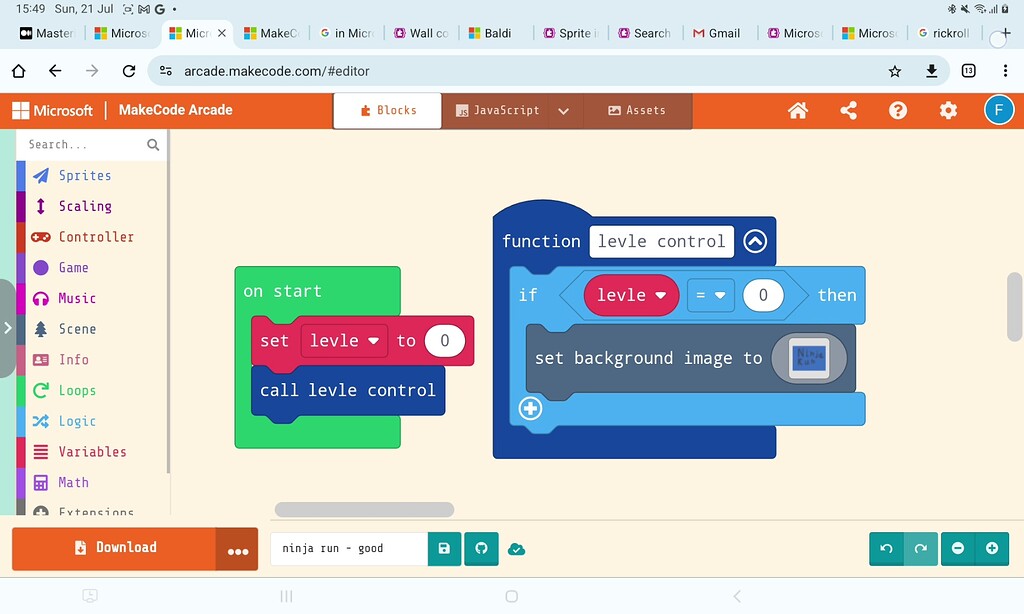Open browser downloads icon
This screenshot has width=1024, height=614.
coord(932,71)
